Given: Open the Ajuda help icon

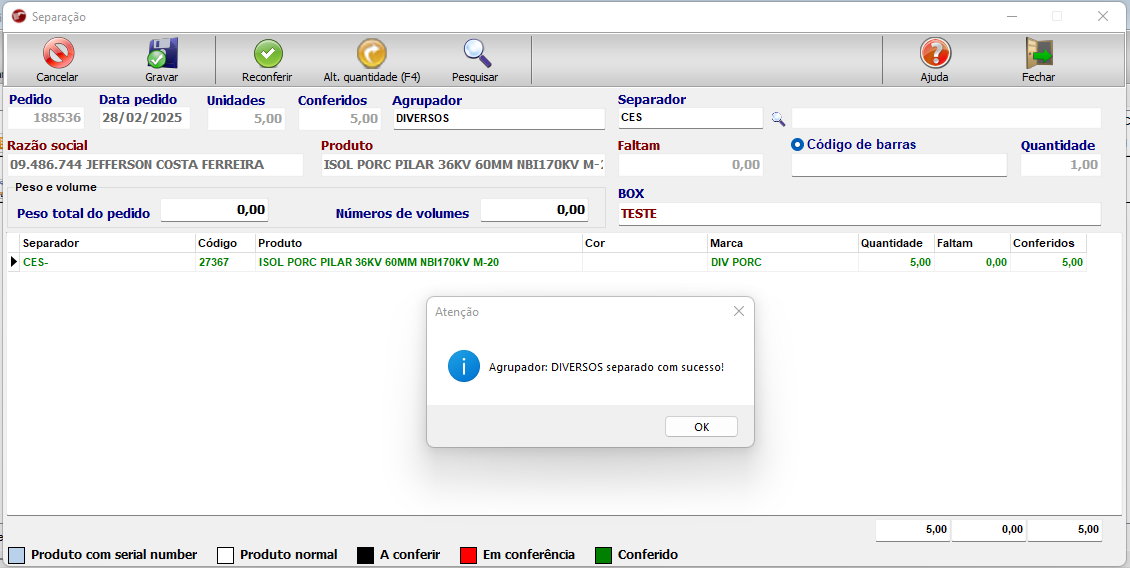Looking at the screenshot, I should point(934,54).
